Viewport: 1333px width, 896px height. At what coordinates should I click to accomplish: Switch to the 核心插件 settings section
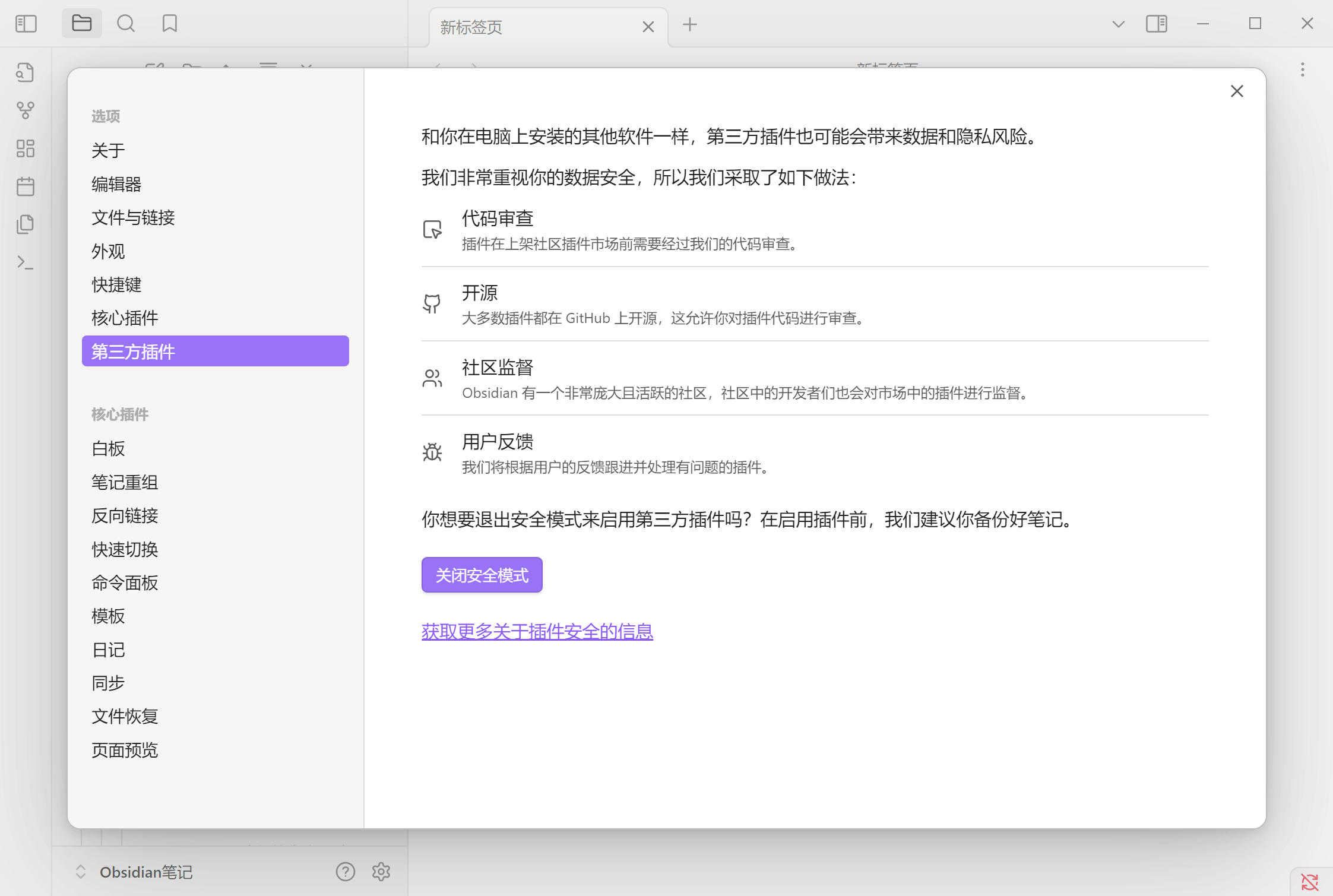click(x=124, y=318)
